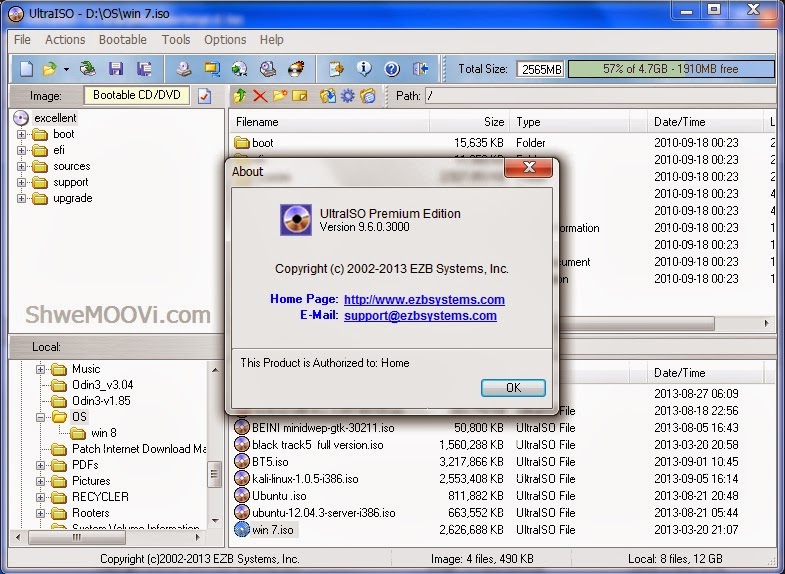The height and width of the screenshot is (574, 785).
Task: Expand the boot folder in image tree
Action: pyautogui.click(x=22, y=134)
